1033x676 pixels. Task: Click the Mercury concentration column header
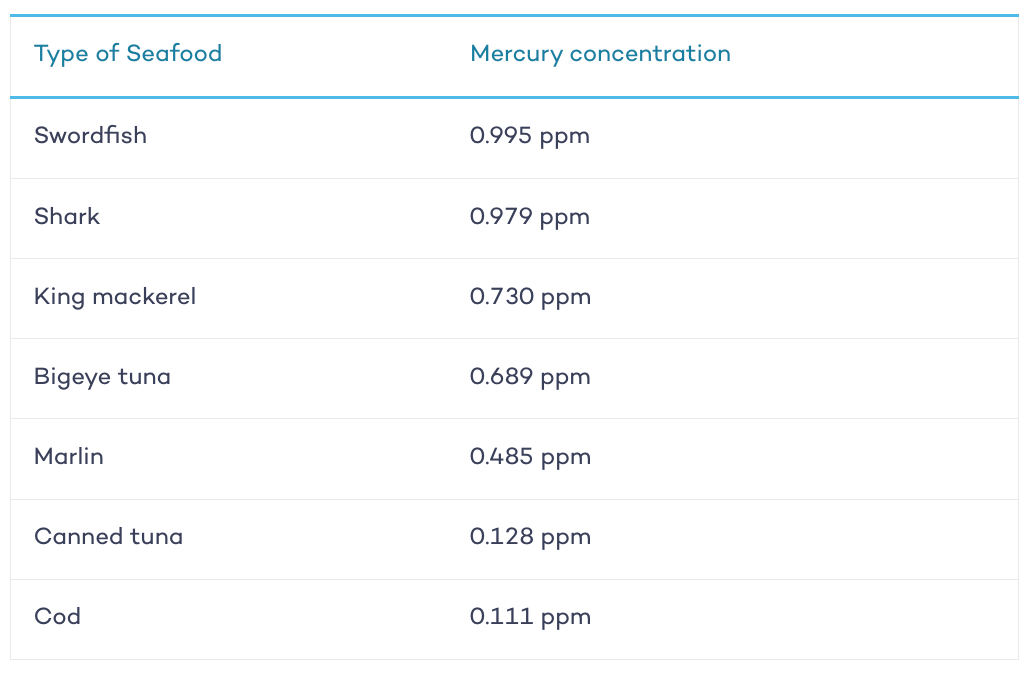[x=600, y=54]
